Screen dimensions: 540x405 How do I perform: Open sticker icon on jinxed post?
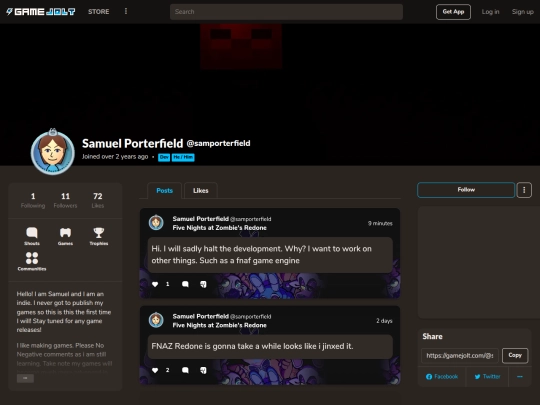[203, 370]
